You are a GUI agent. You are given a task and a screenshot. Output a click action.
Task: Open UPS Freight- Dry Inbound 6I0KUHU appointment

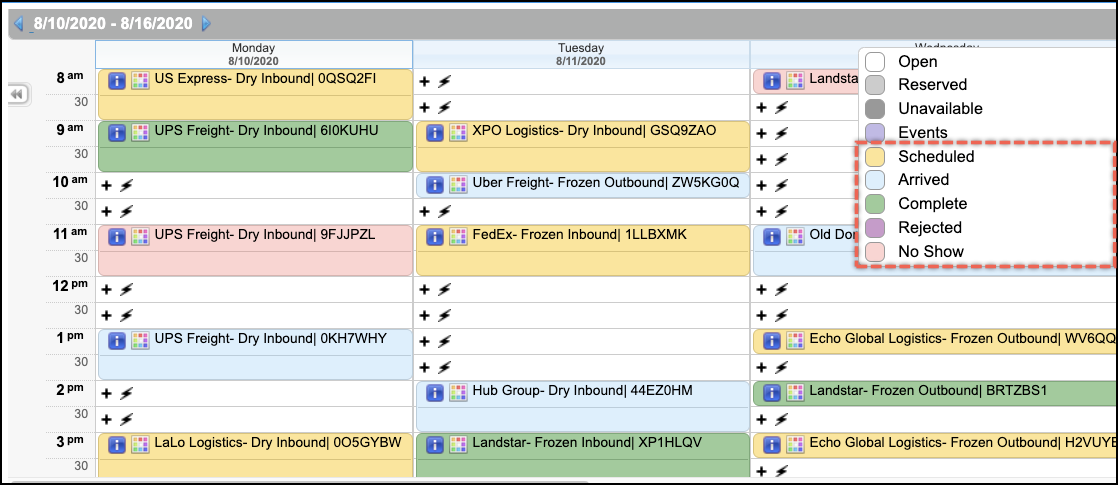(255, 146)
